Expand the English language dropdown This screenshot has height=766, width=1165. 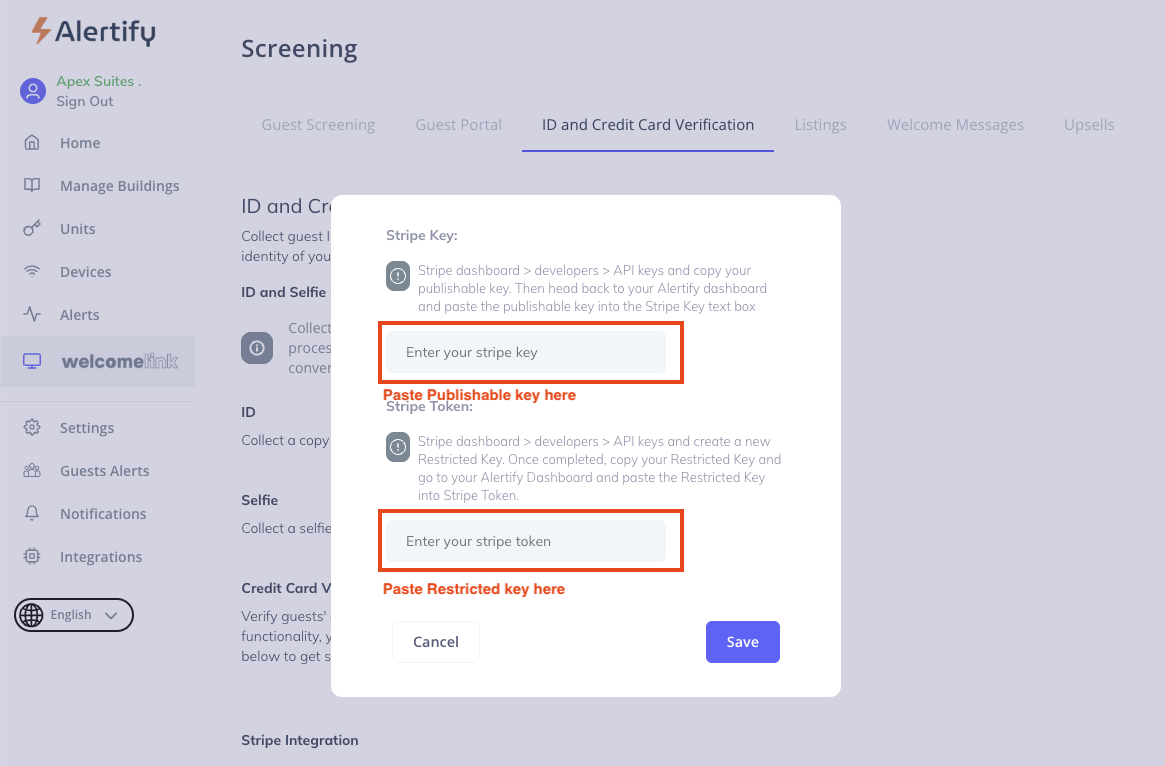coord(74,615)
